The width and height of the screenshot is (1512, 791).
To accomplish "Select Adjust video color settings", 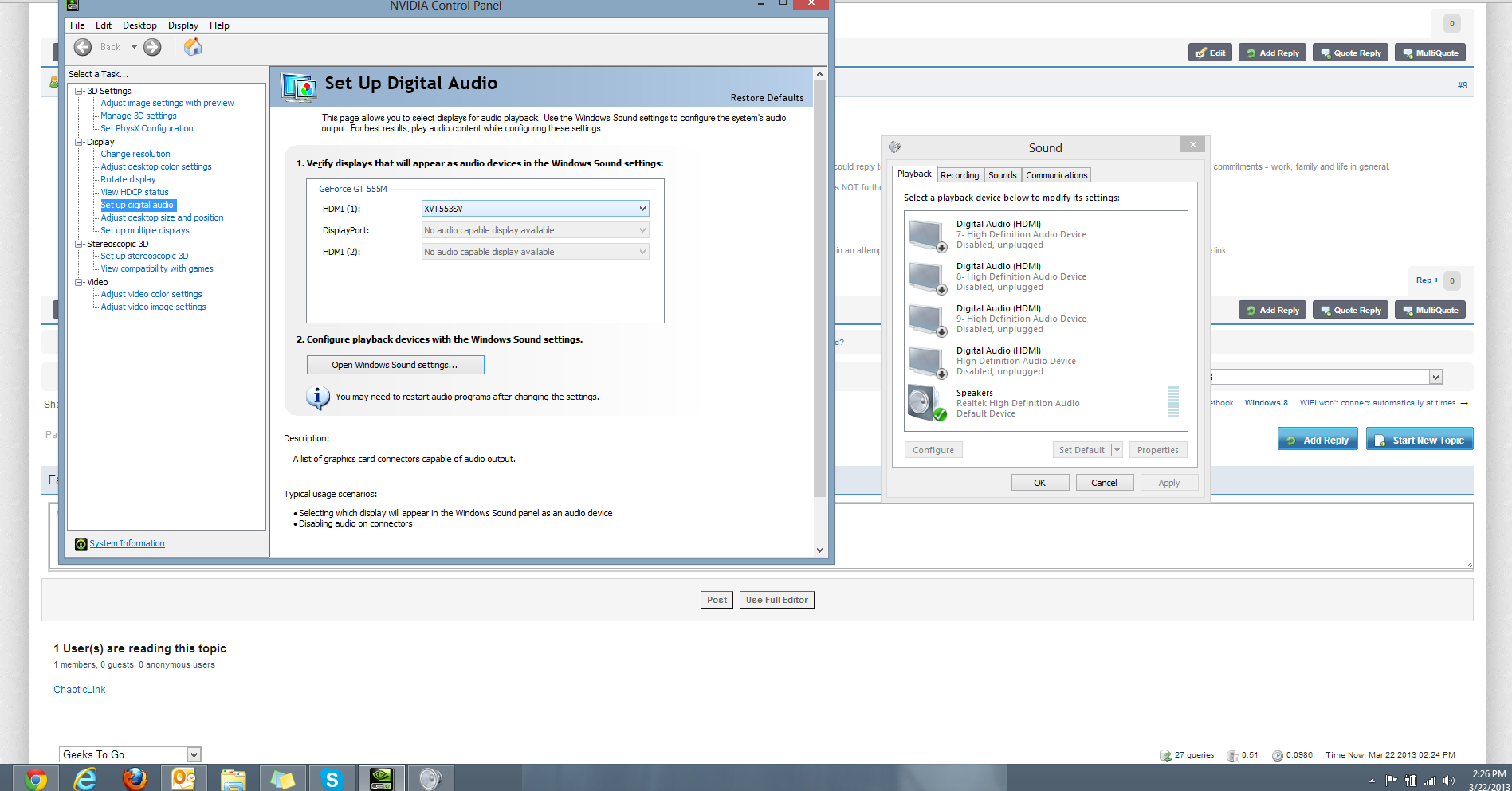I will click(151, 294).
